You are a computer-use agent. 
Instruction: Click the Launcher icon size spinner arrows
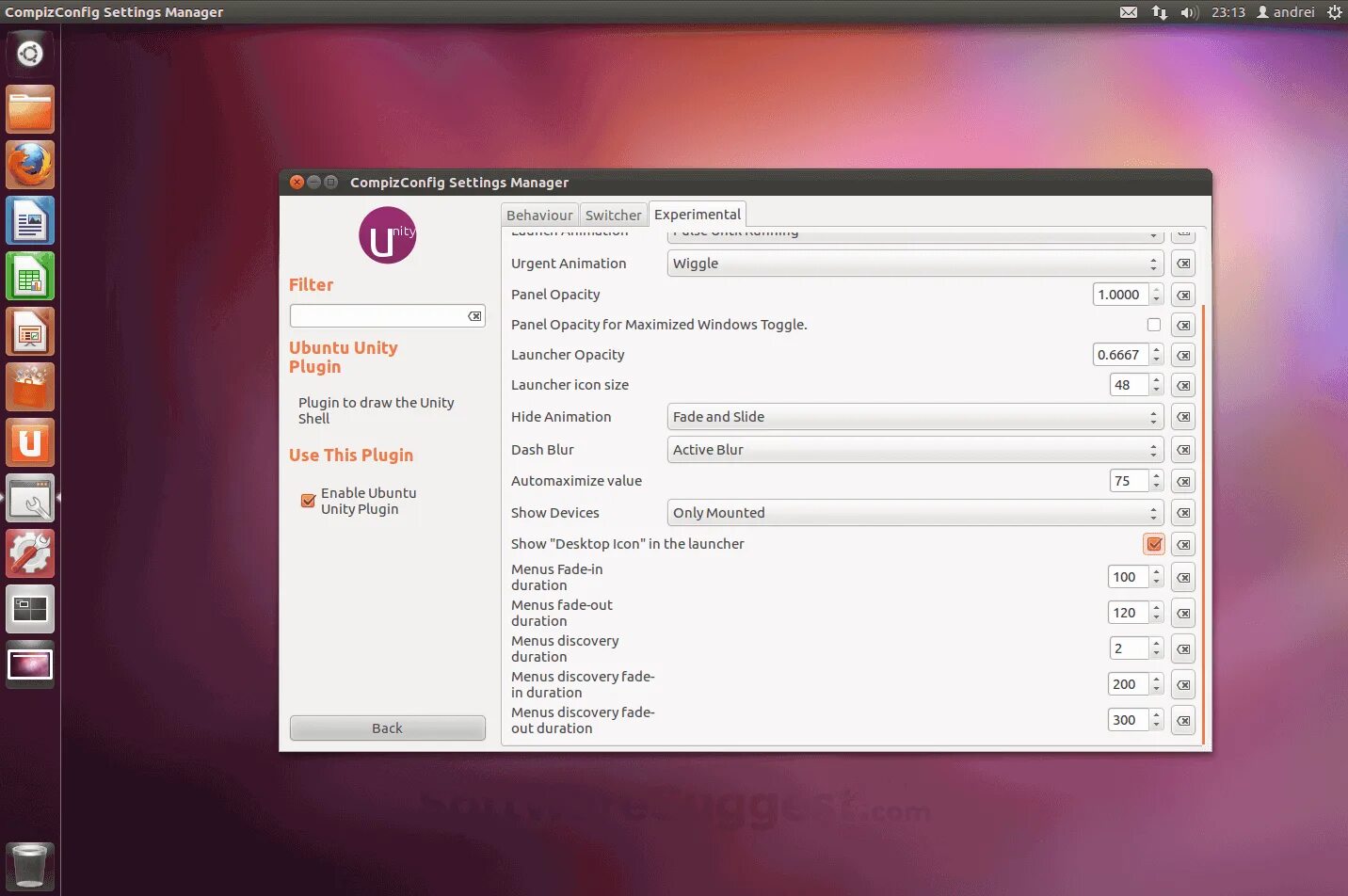[x=1157, y=385]
